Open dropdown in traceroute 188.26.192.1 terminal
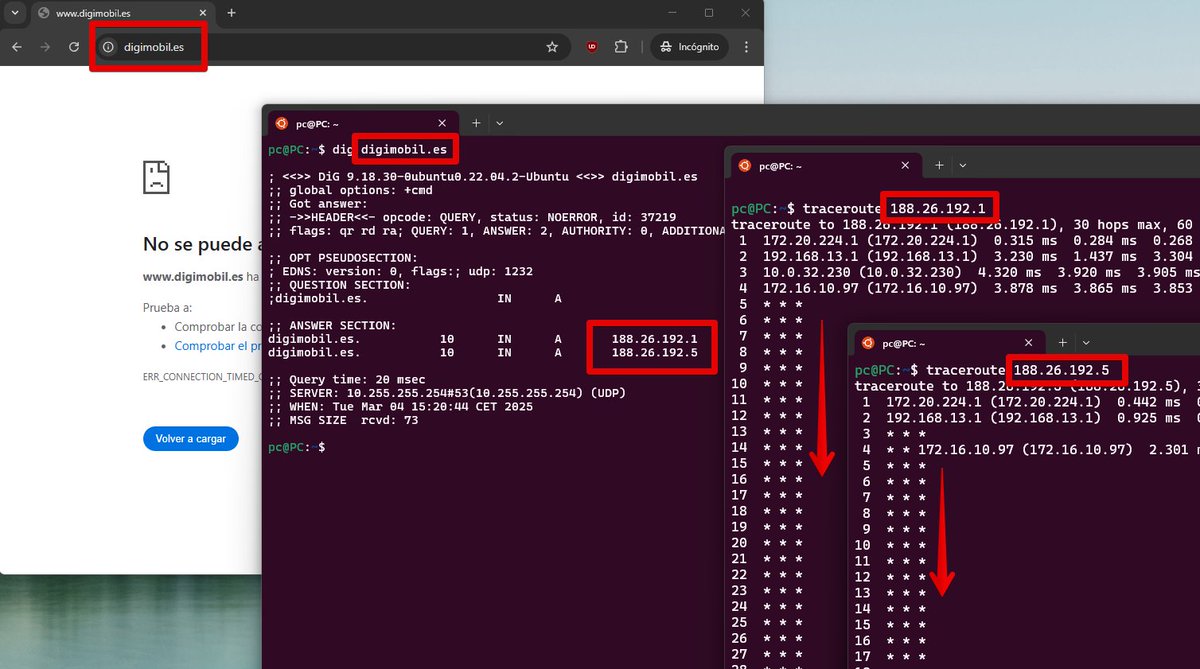 tap(962, 165)
